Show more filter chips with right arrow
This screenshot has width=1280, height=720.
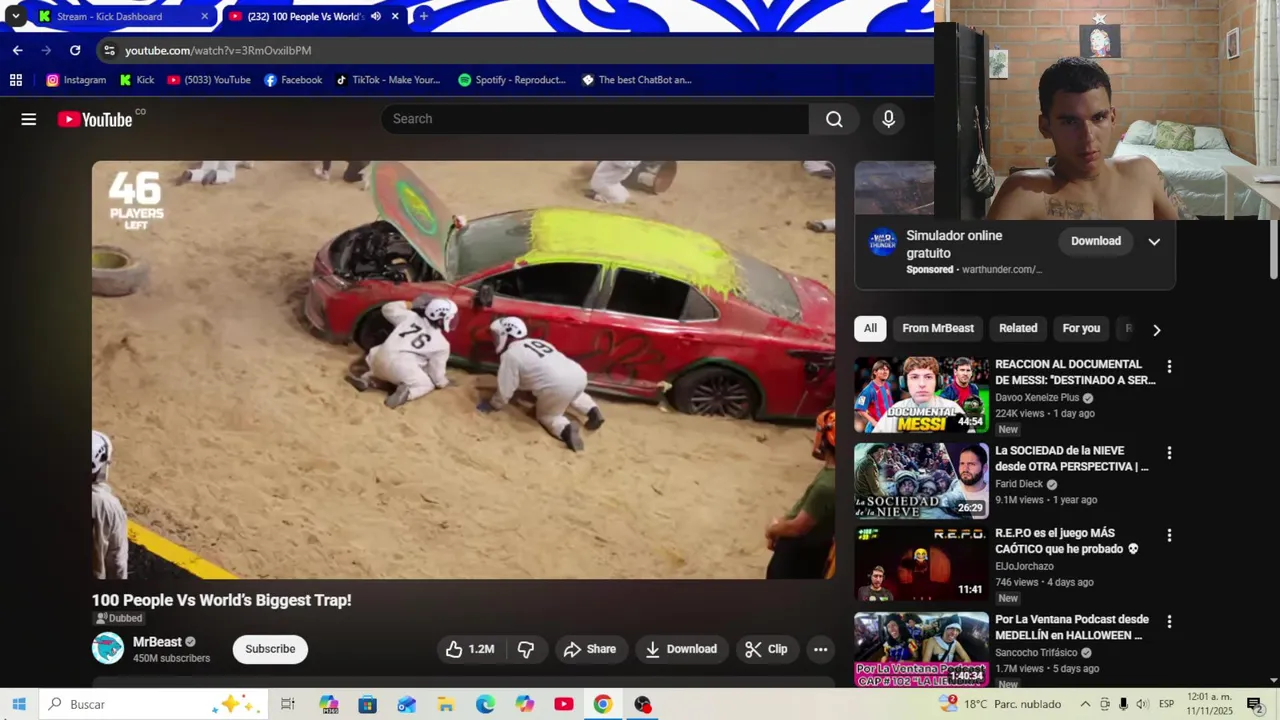click(x=1156, y=329)
